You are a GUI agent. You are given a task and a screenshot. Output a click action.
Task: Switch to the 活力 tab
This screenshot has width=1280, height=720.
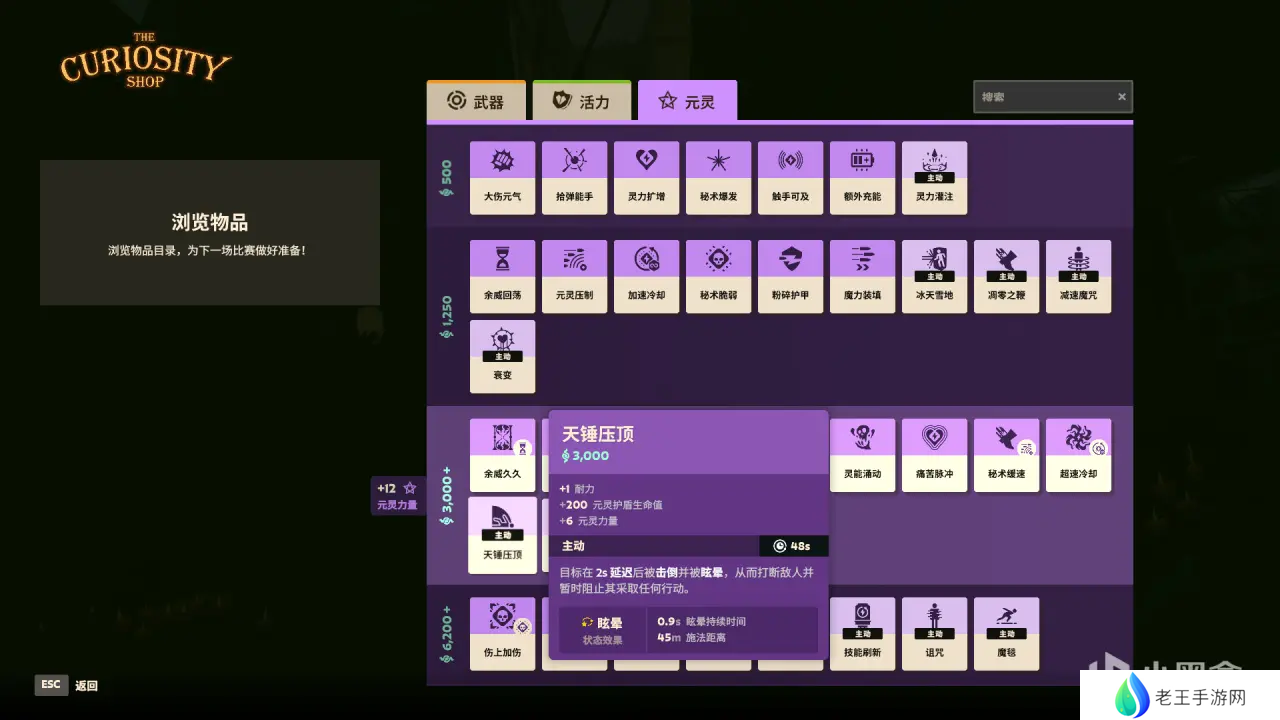(581, 101)
